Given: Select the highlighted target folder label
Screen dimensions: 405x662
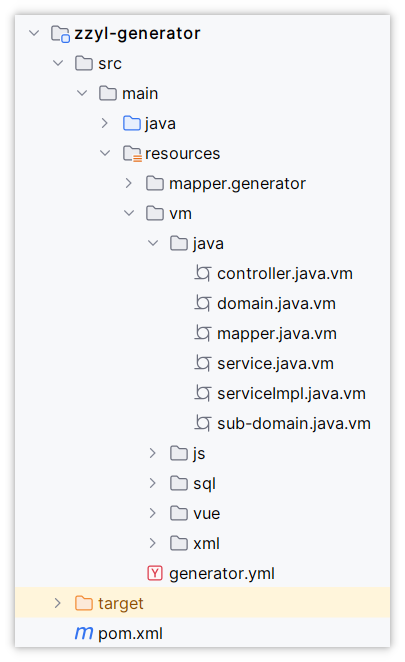Looking at the screenshot, I should point(121,604).
